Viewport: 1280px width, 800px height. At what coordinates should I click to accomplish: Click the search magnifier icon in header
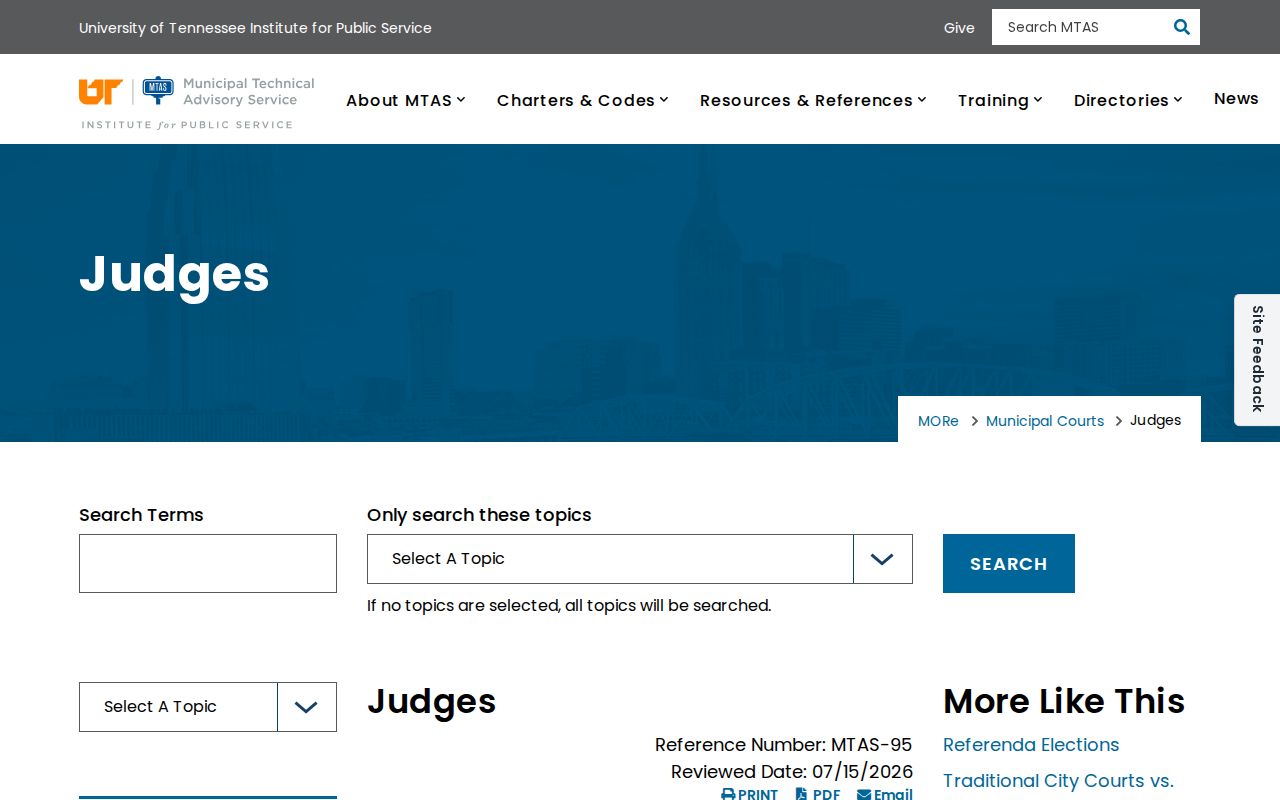tap(1181, 27)
